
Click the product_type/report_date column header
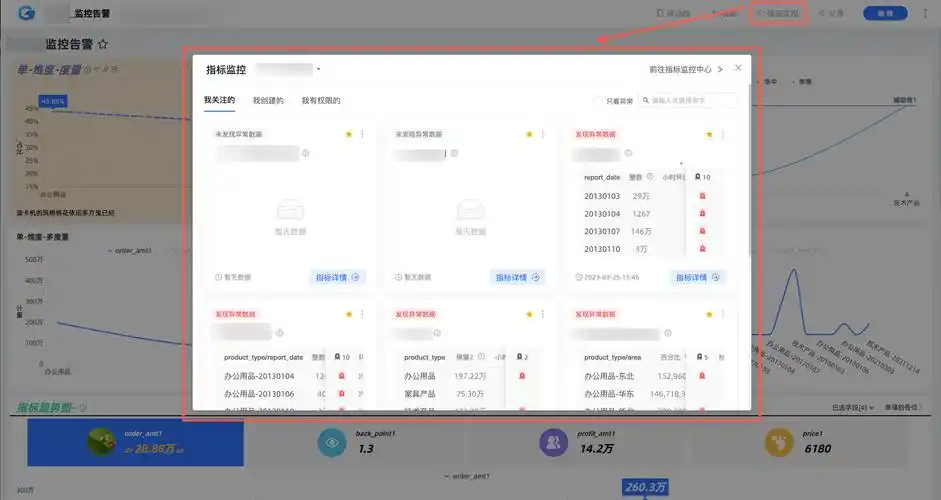pos(263,357)
